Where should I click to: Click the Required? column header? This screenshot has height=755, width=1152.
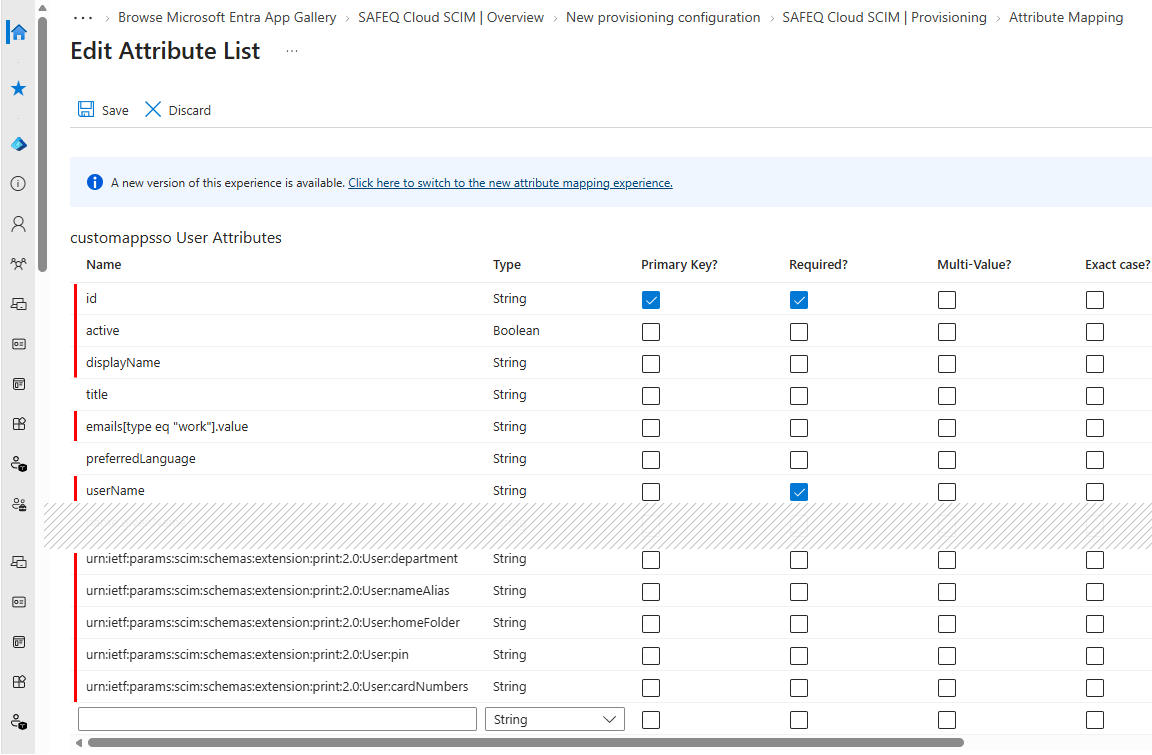coord(818,264)
